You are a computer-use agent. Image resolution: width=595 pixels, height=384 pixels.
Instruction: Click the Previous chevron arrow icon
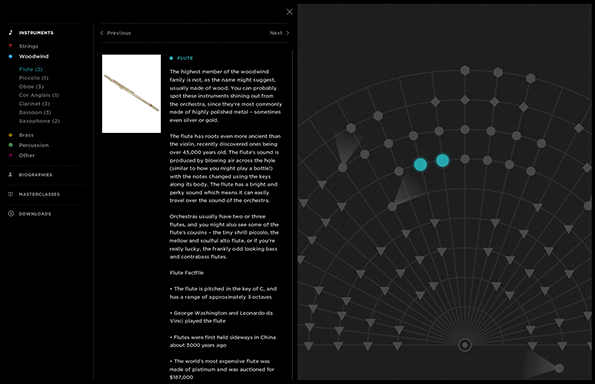[x=102, y=33]
